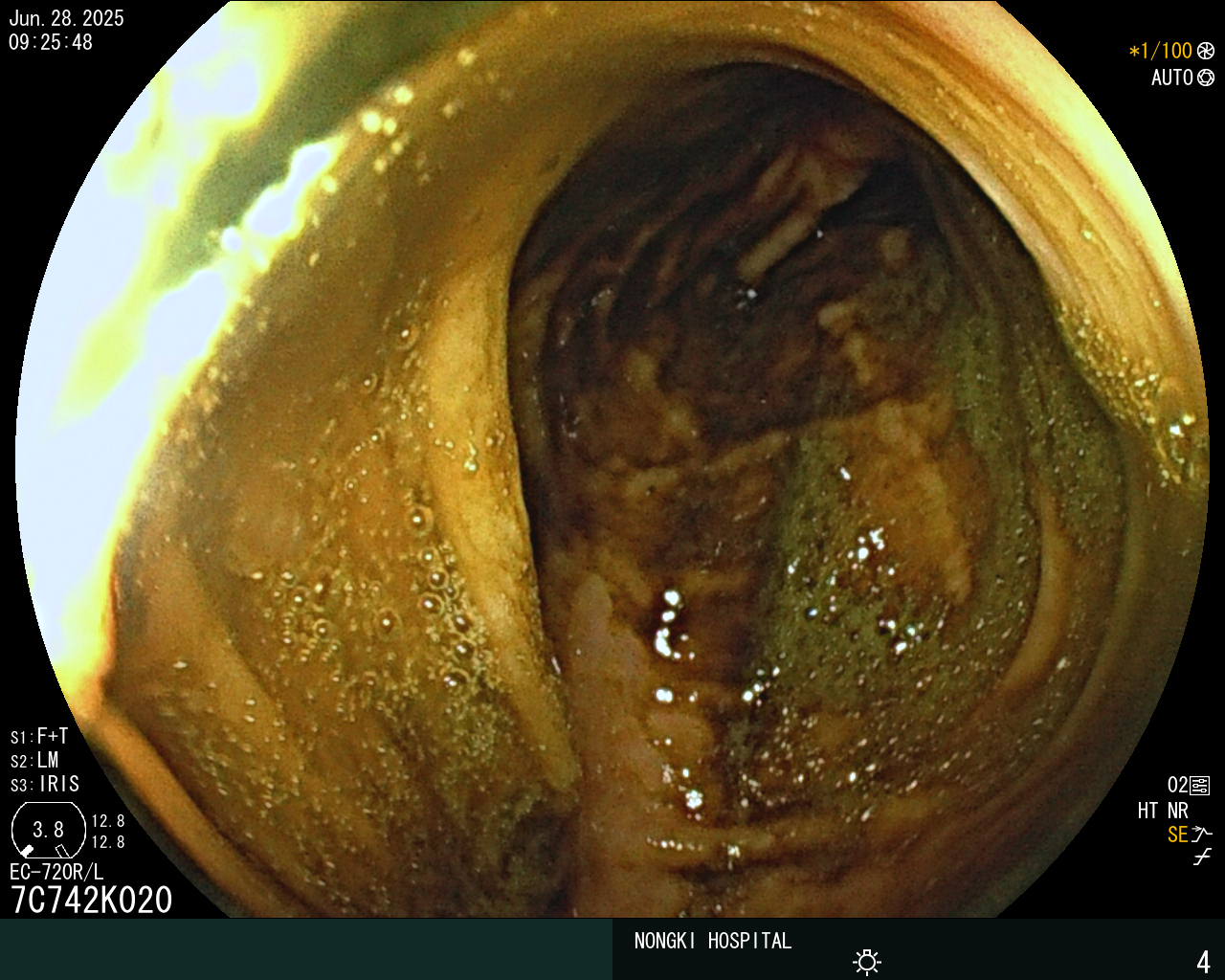Click the scope model EC-720R/L
1225x980 pixels.
(x=56, y=872)
